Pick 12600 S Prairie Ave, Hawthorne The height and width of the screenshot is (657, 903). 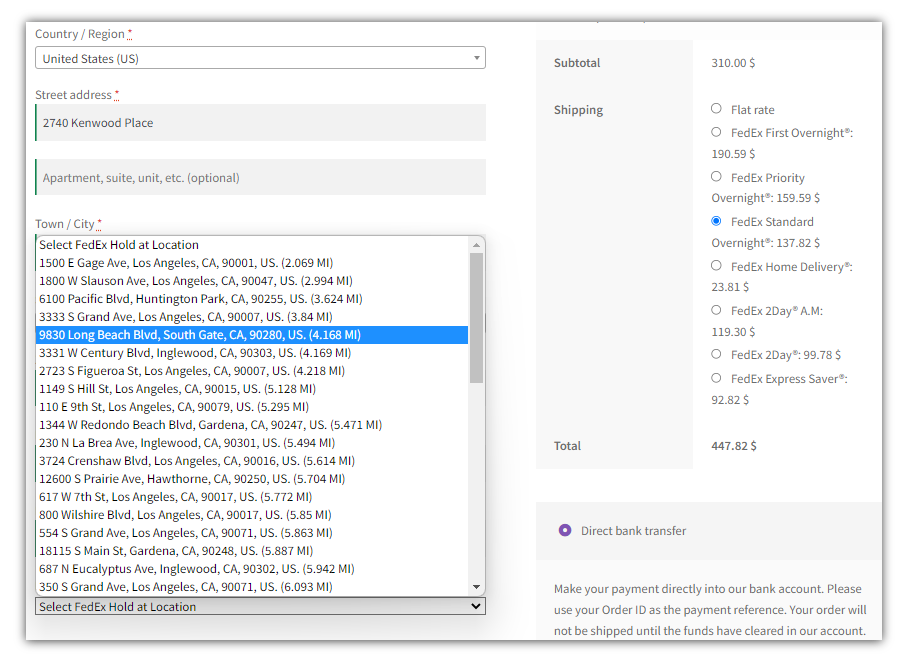pyautogui.click(x=252, y=478)
